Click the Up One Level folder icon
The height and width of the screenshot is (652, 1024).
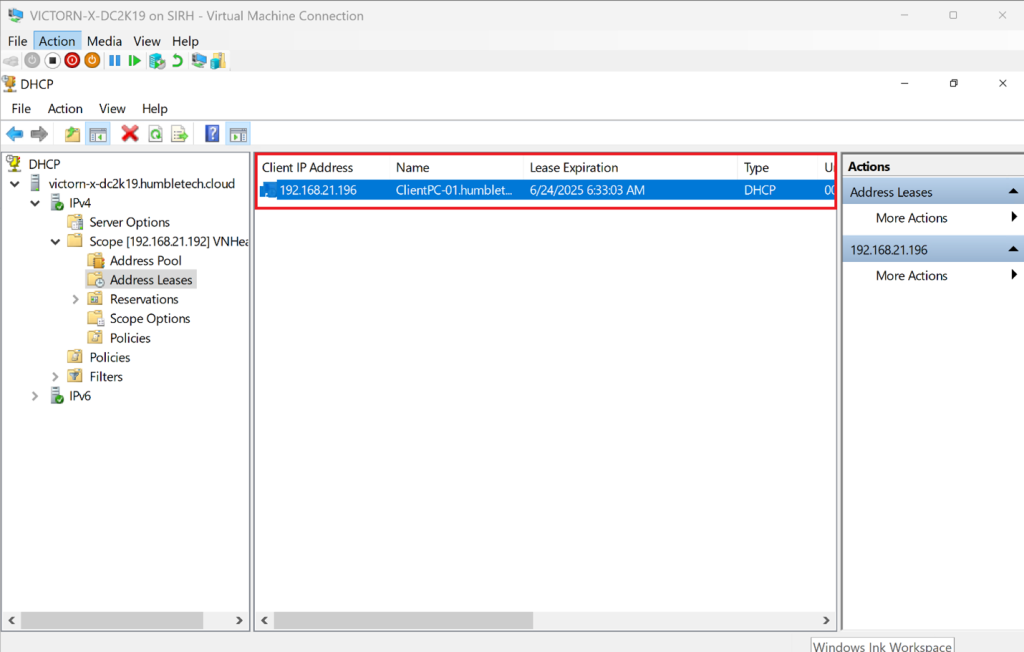[72, 134]
